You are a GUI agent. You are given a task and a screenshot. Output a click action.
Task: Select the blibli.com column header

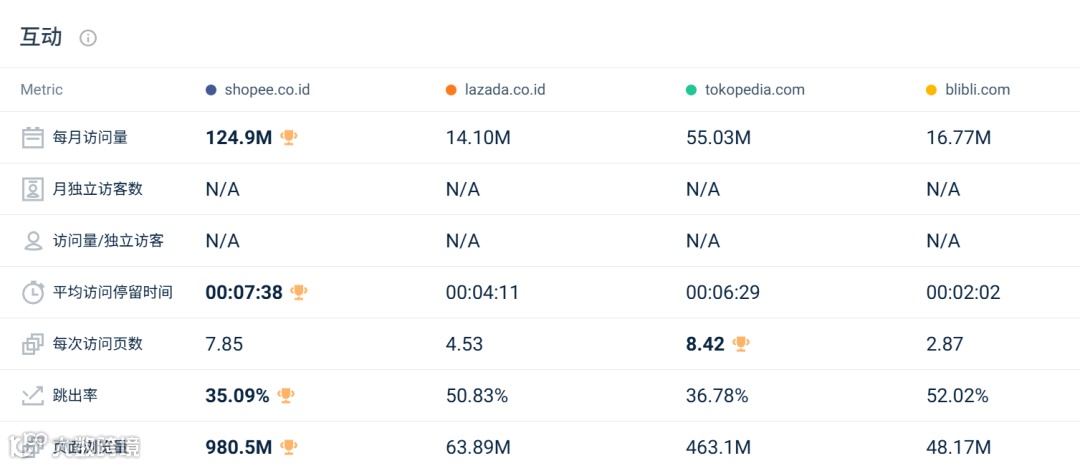coord(977,90)
